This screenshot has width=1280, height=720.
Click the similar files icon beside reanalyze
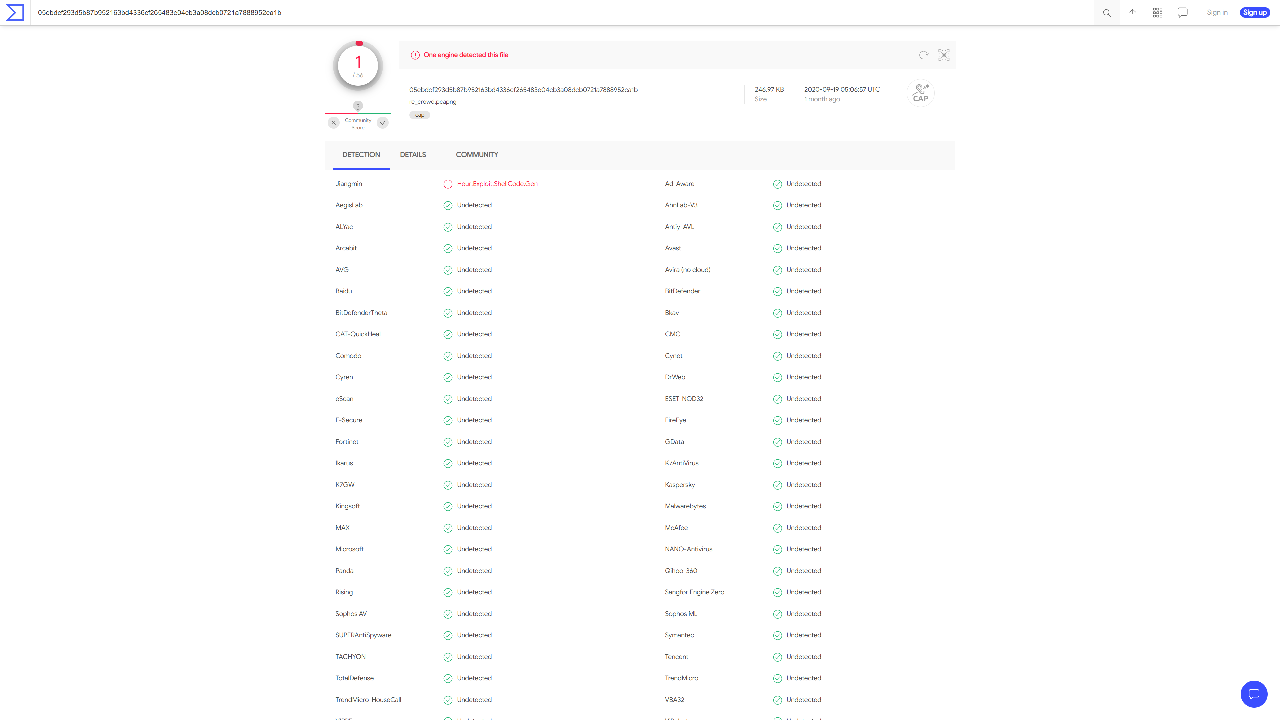(x=943, y=55)
